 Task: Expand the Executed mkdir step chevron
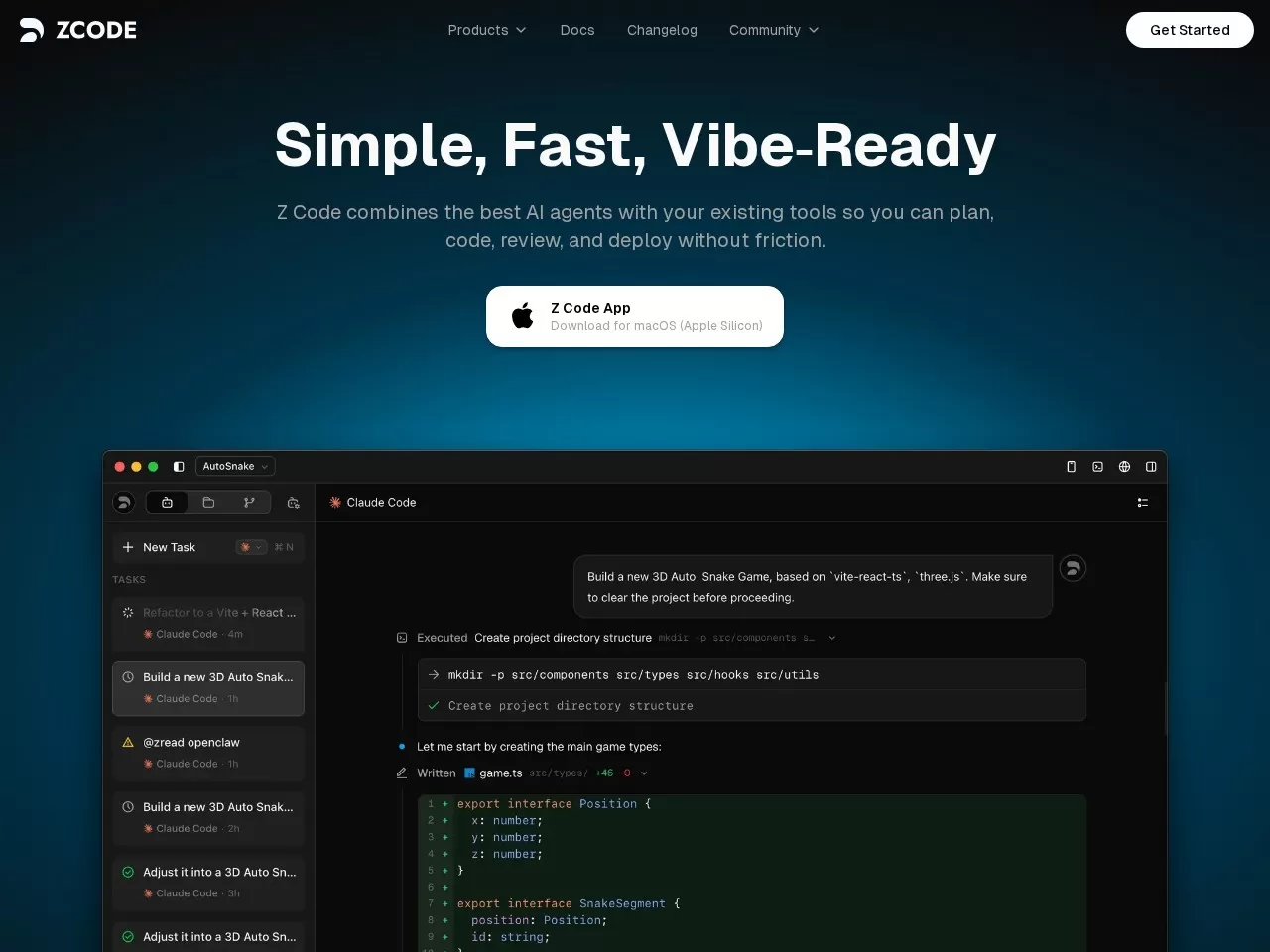tap(832, 638)
